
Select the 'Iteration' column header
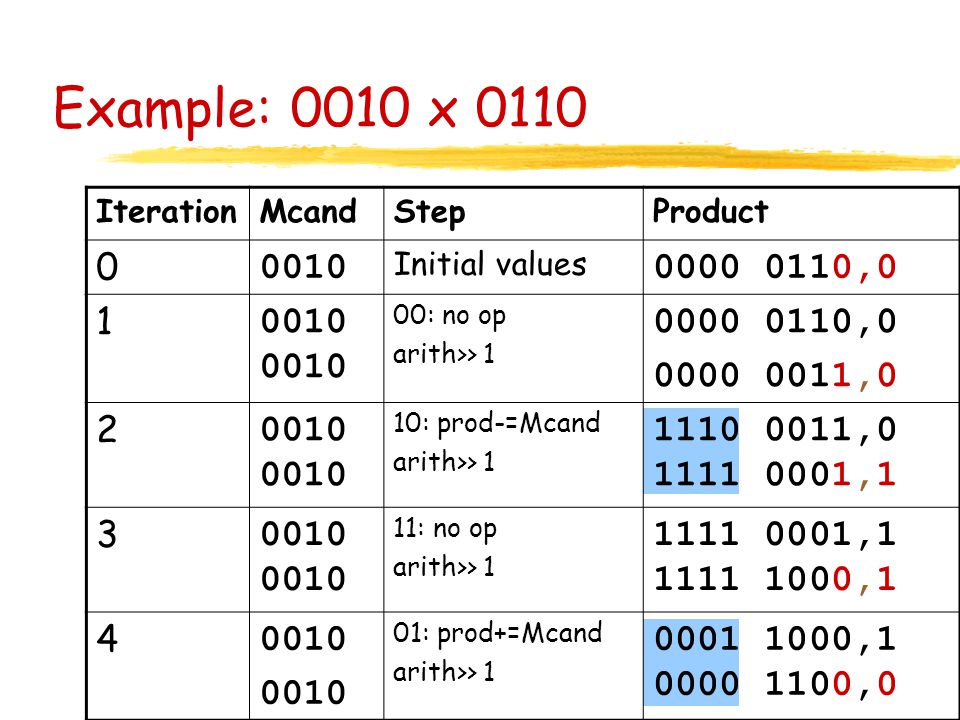coord(168,213)
